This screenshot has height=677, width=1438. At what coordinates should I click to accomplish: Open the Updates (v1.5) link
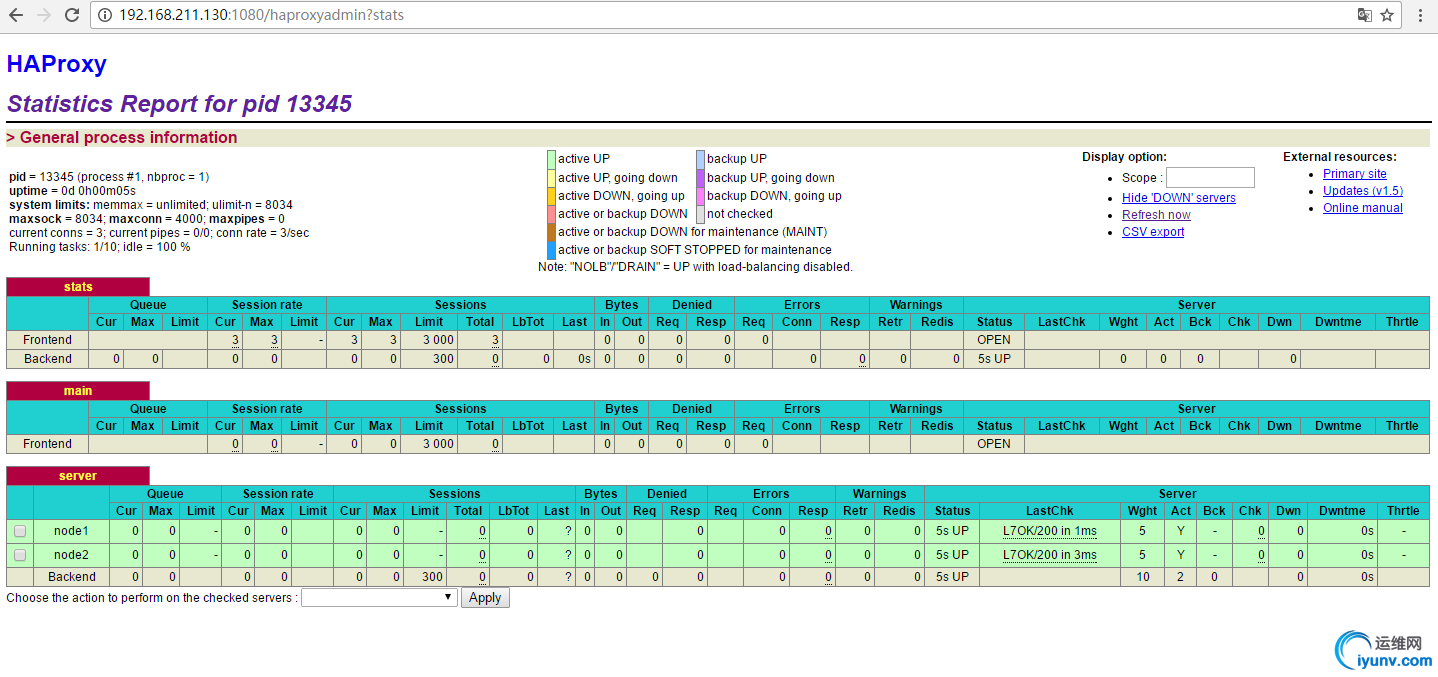tap(1363, 191)
